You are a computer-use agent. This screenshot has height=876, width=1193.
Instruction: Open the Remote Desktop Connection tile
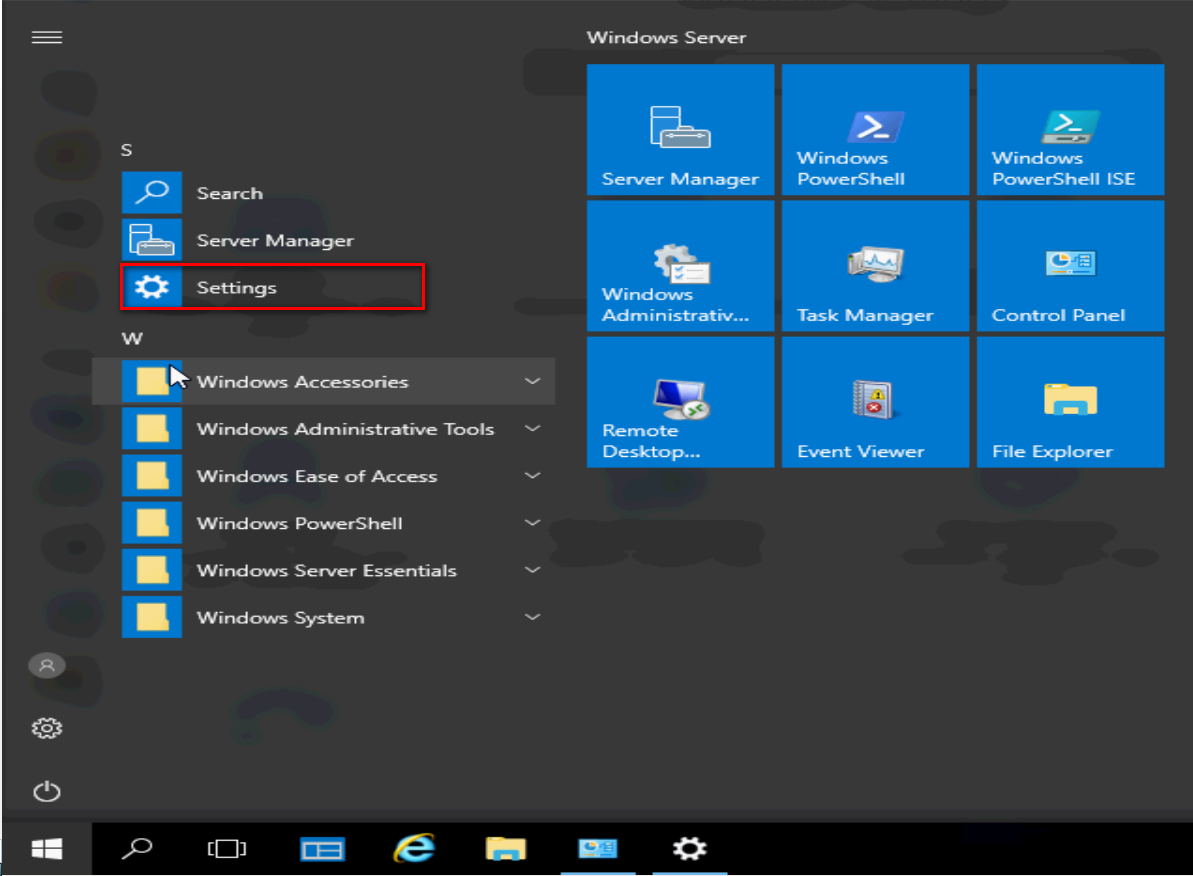tap(680, 402)
